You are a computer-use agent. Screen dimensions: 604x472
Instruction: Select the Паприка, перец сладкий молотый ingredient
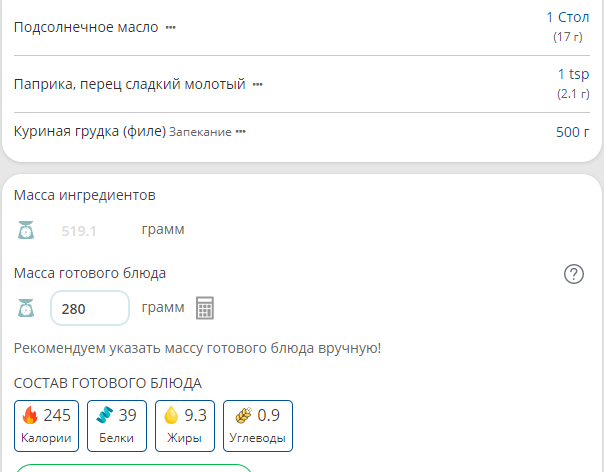129,84
